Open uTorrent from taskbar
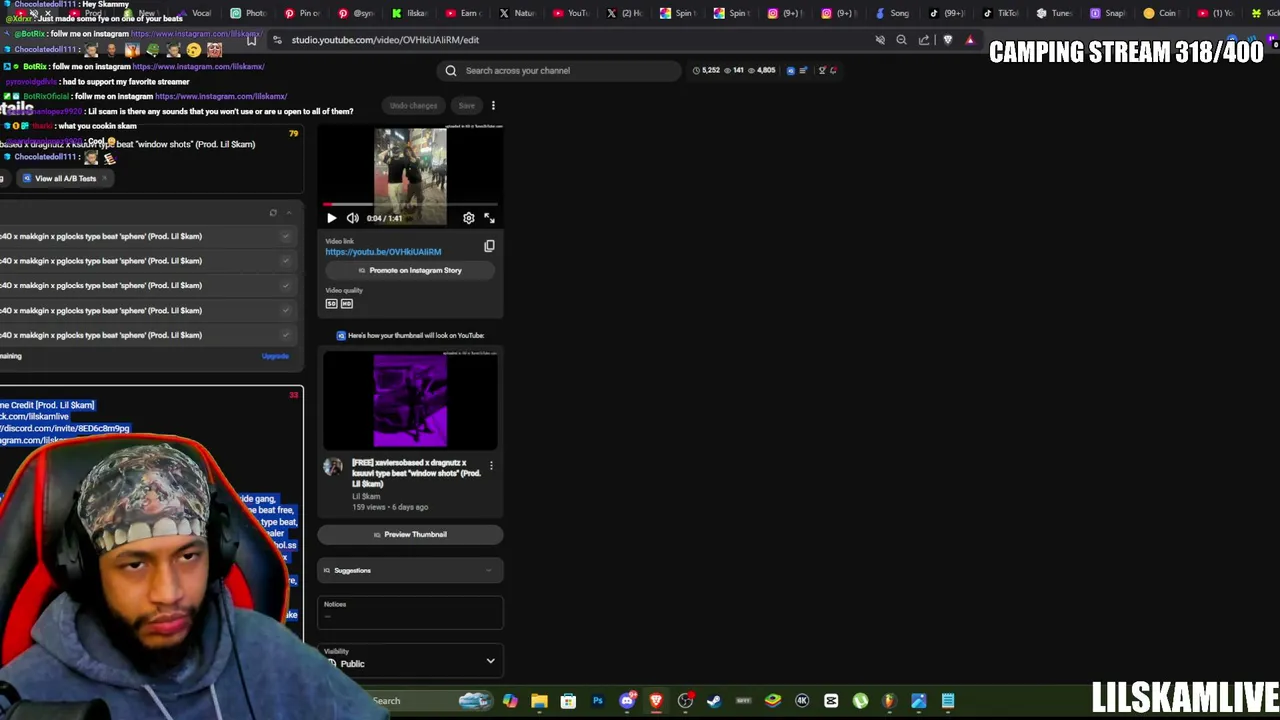The width and height of the screenshot is (1280, 720). pos(860,701)
